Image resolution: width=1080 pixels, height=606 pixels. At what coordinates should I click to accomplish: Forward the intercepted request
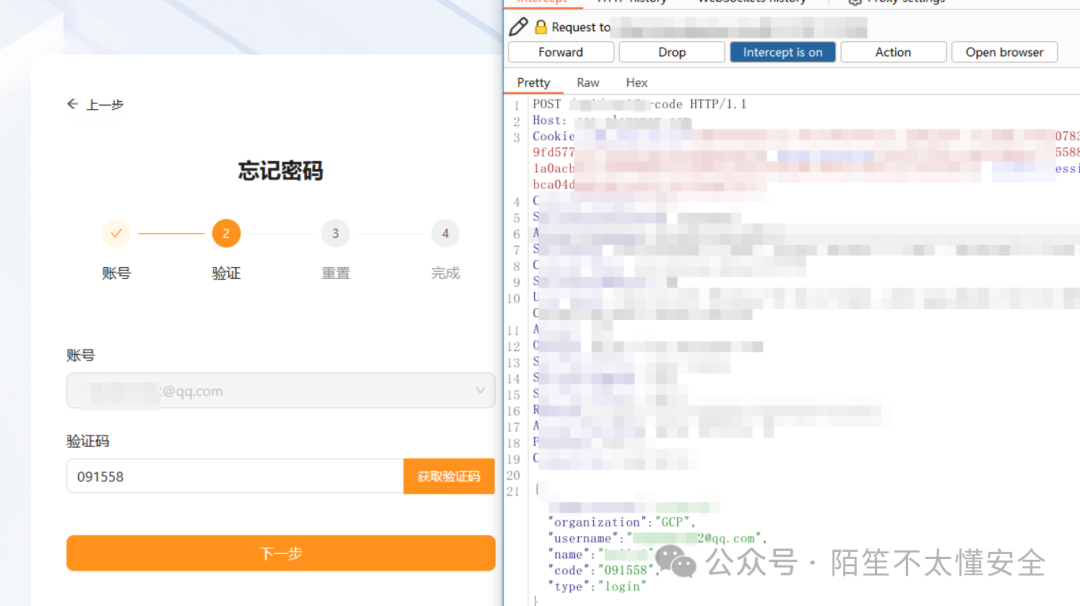560,51
